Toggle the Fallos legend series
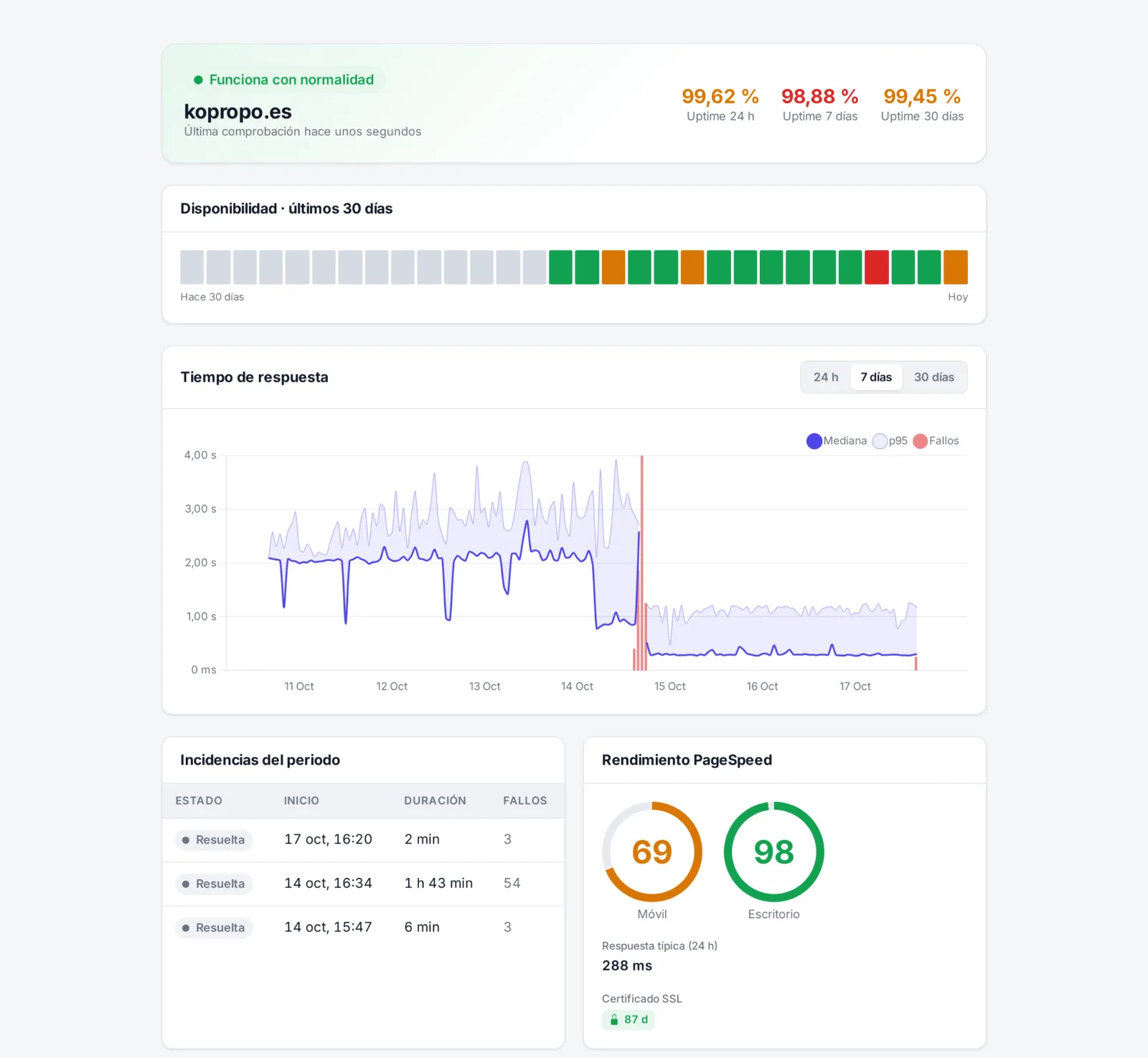The height and width of the screenshot is (1058, 1148). (x=936, y=441)
